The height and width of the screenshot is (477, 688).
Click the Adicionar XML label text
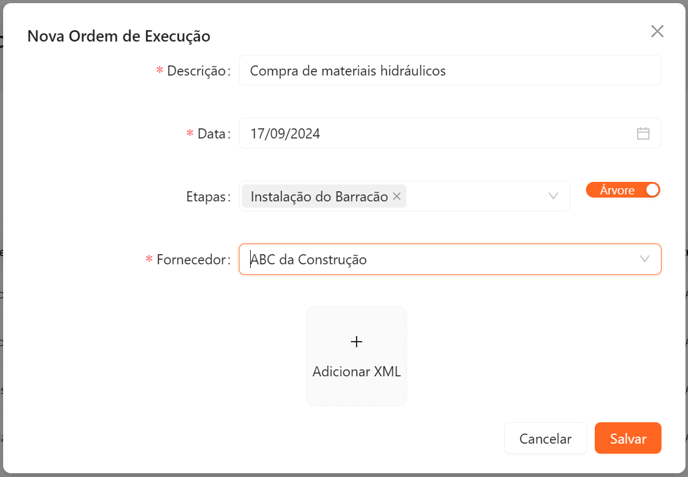pos(356,372)
